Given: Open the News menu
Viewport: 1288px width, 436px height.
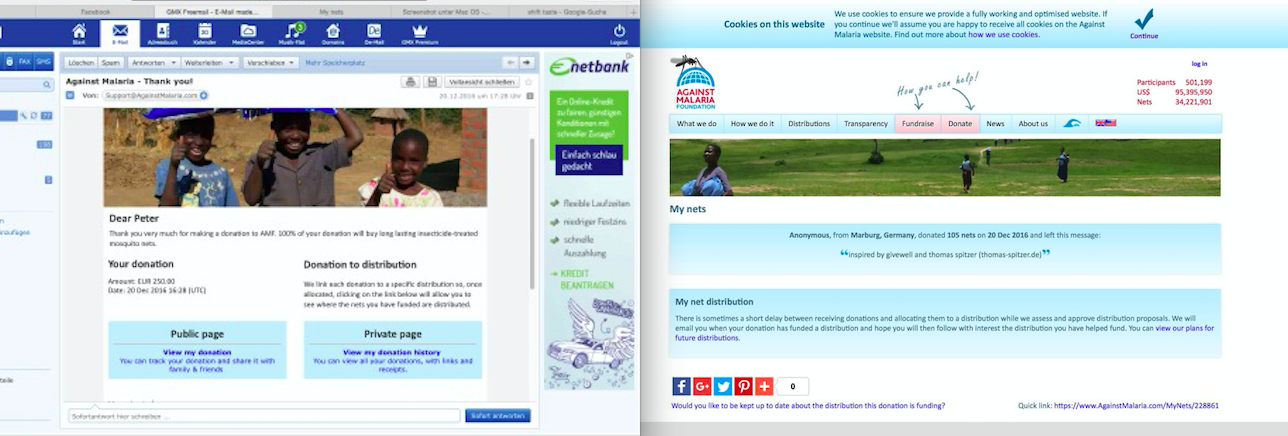Looking at the screenshot, I should [x=995, y=123].
